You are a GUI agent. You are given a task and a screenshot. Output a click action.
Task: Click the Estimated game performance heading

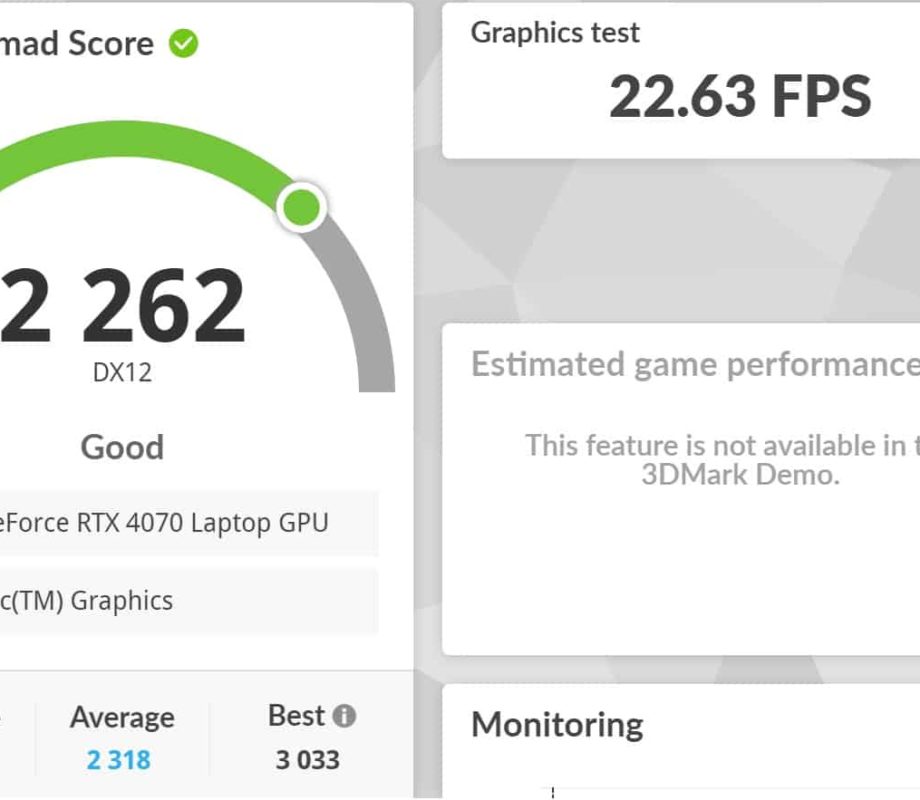click(695, 364)
